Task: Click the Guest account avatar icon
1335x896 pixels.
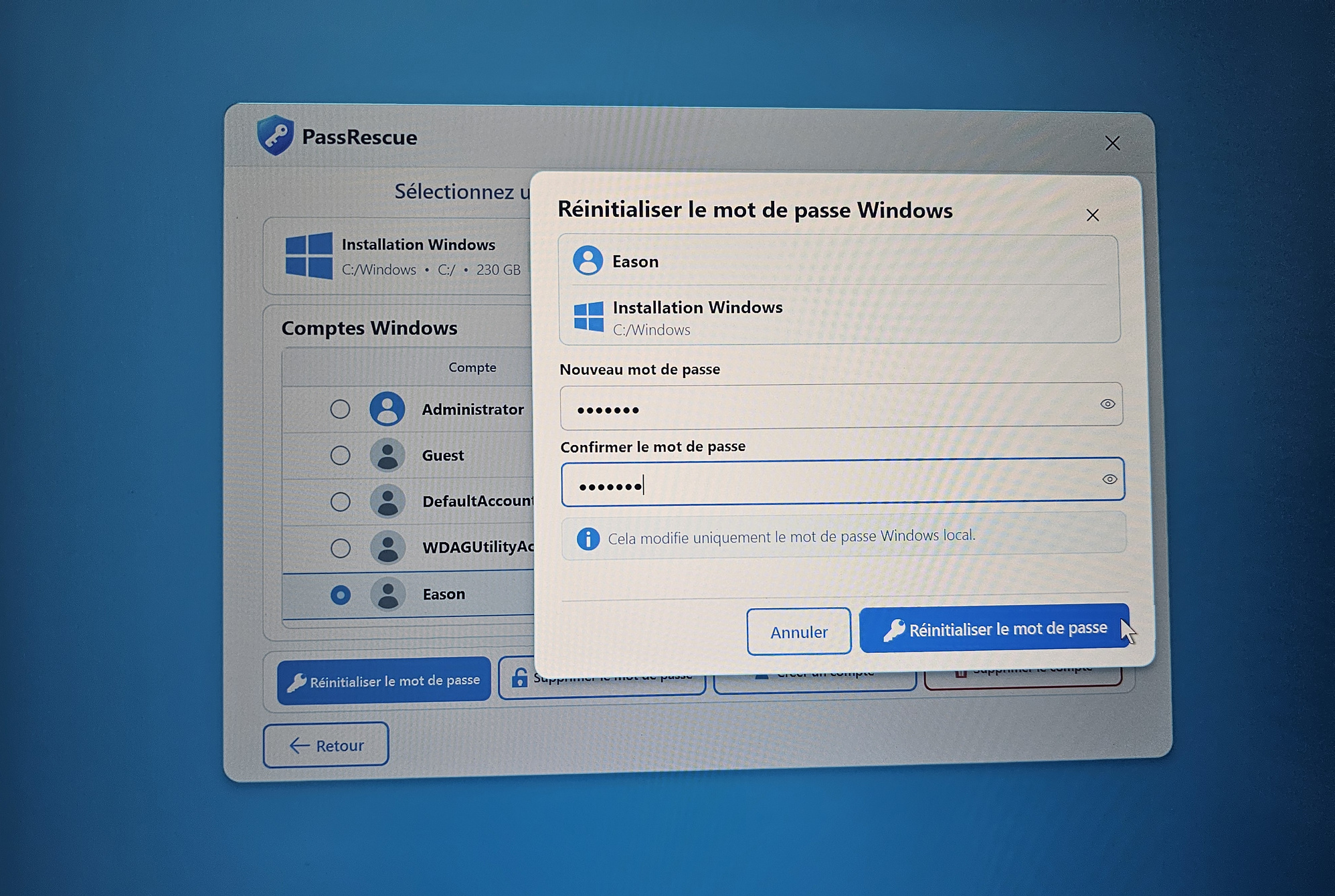Action: coord(387,455)
